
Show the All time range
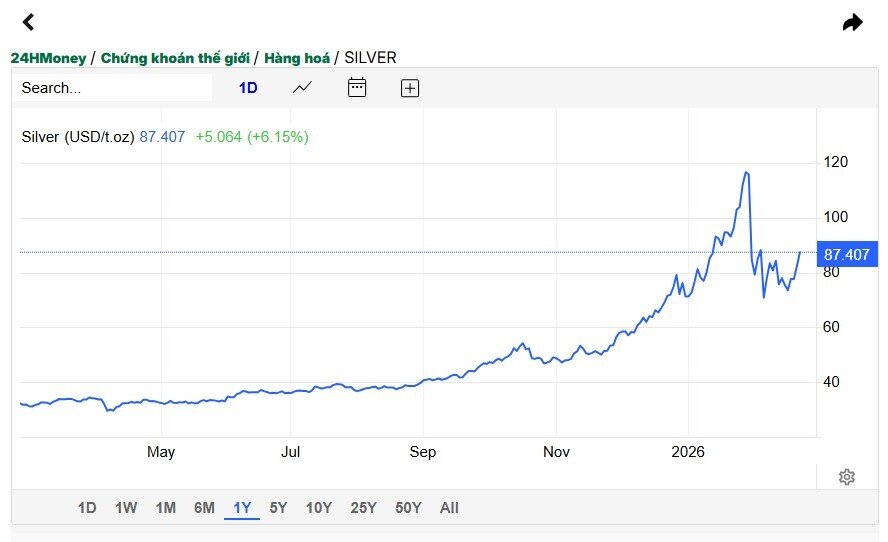449,507
